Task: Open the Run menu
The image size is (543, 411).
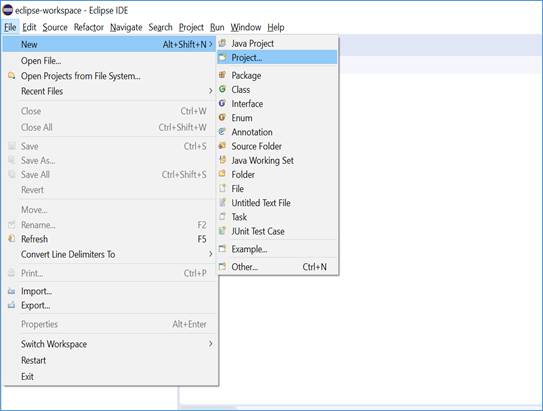Action: (x=217, y=27)
